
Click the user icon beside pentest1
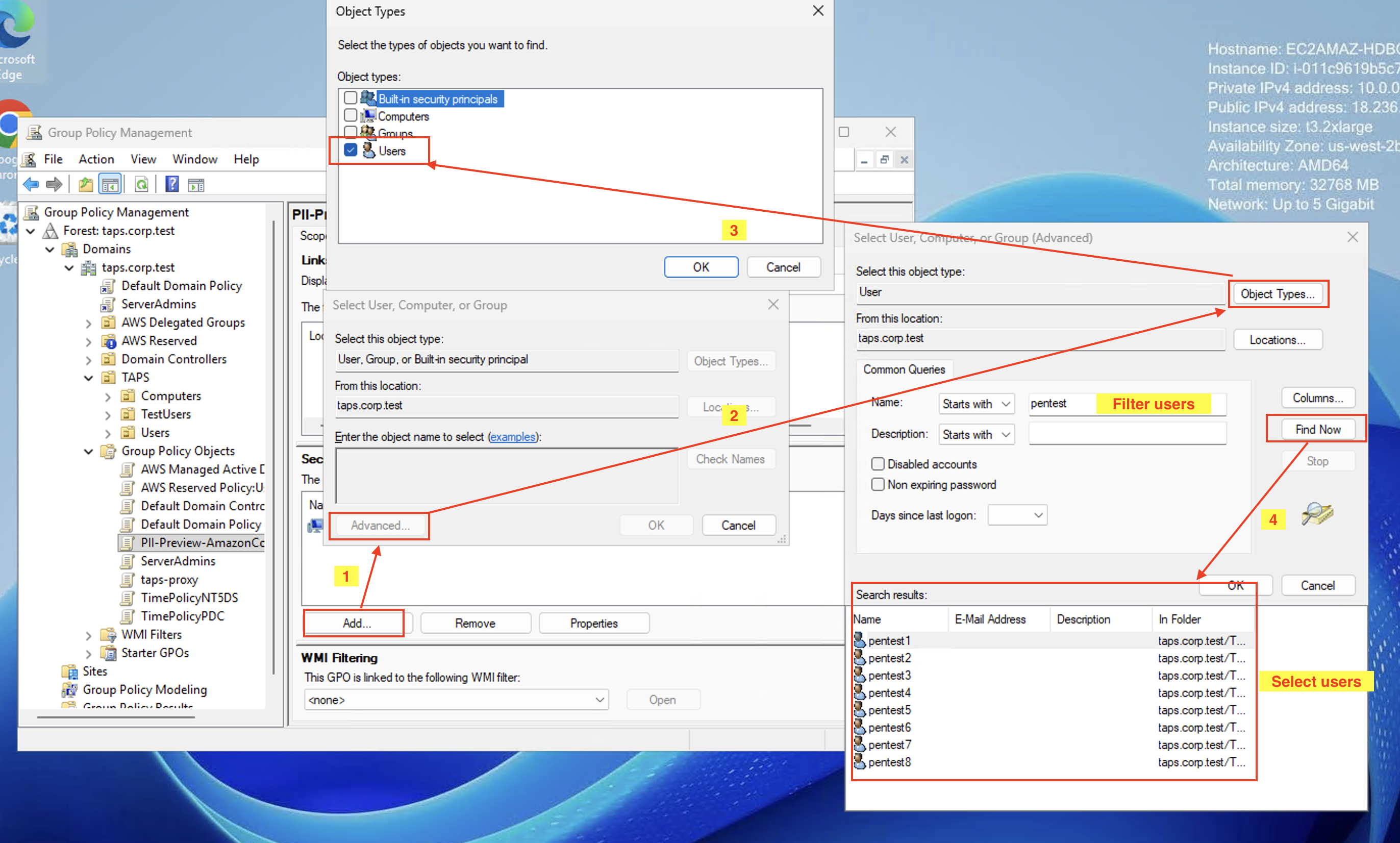coord(860,640)
